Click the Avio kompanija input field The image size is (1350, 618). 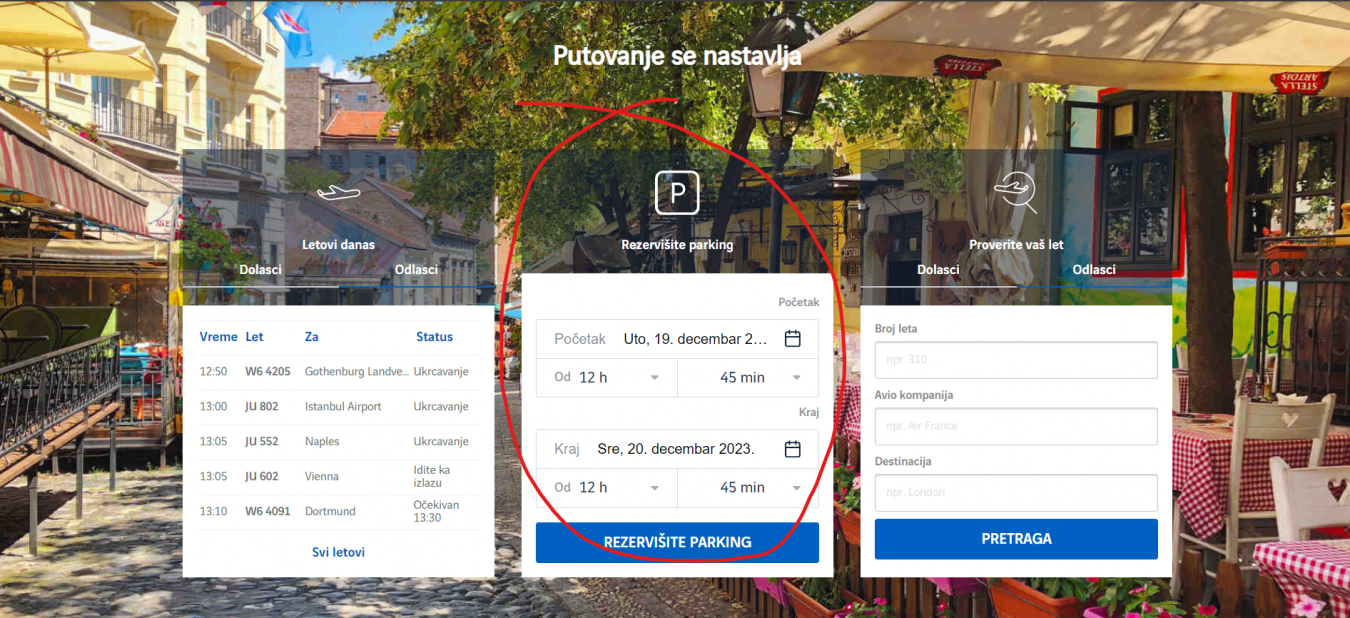point(1015,426)
